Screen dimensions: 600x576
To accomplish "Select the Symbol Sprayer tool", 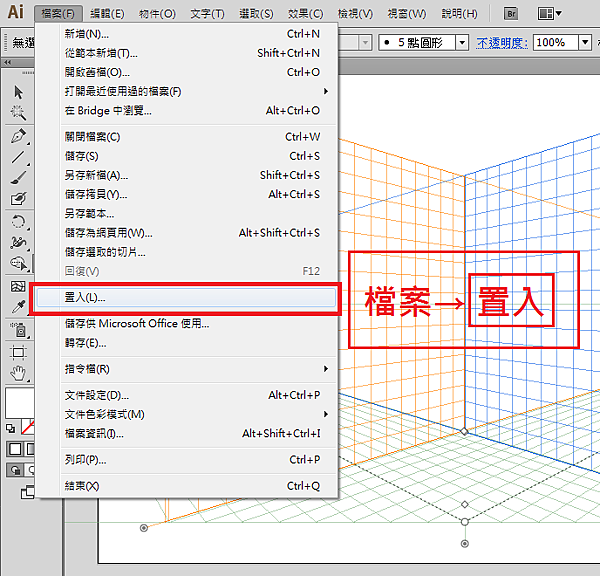I will 19,330.
